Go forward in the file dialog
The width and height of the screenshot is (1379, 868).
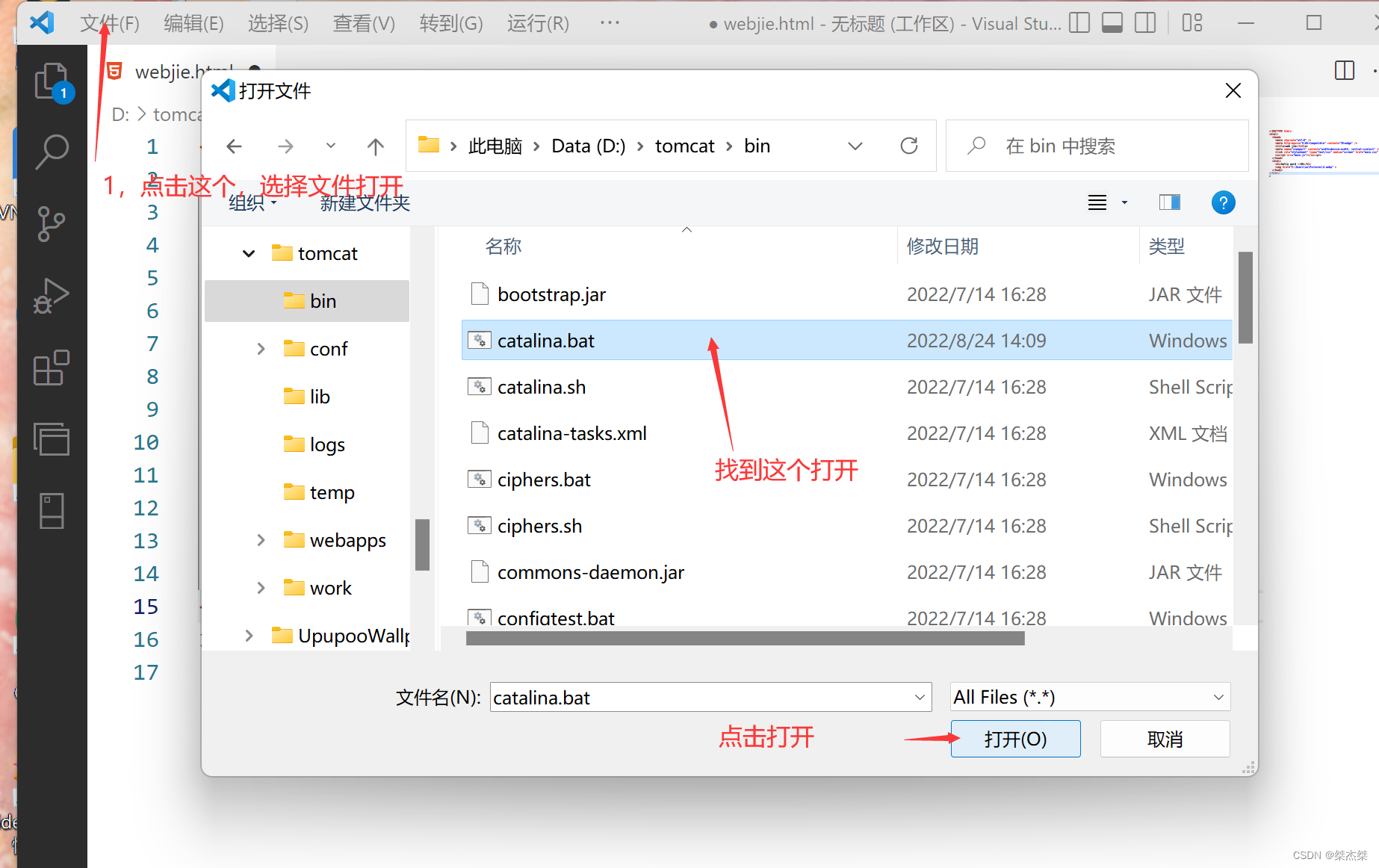click(x=285, y=146)
